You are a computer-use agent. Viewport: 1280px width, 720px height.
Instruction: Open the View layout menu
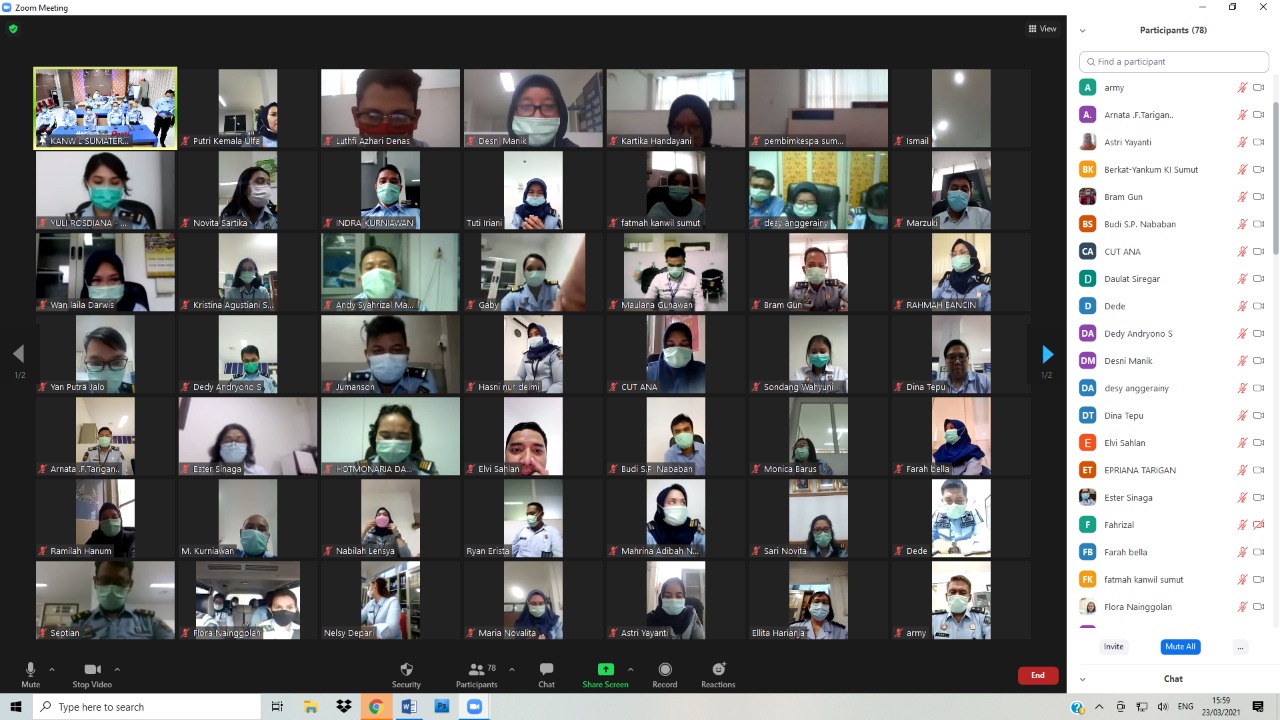[x=1042, y=29]
